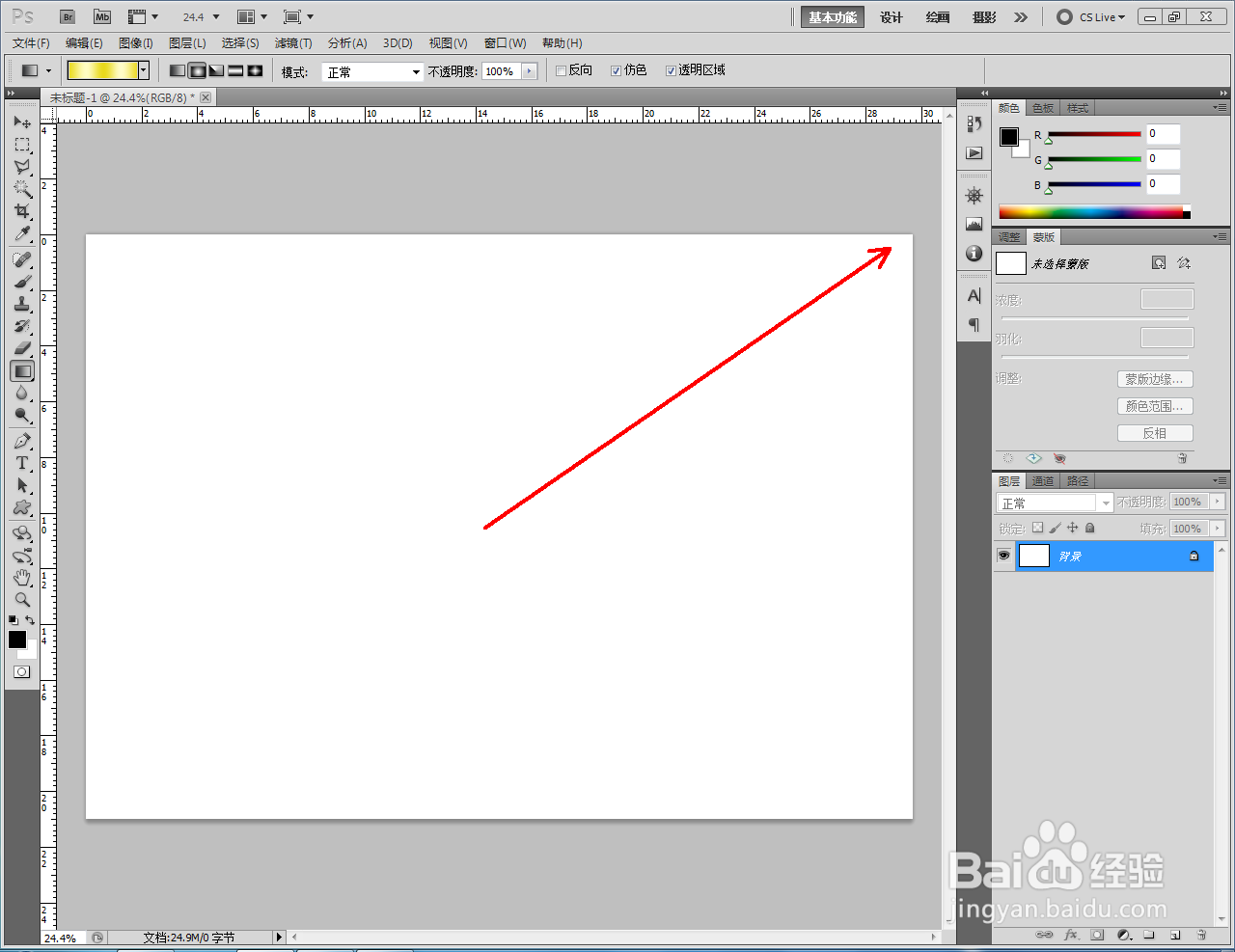Open the Paragraph panel icon
The width and height of the screenshot is (1235, 952).
[x=974, y=324]
